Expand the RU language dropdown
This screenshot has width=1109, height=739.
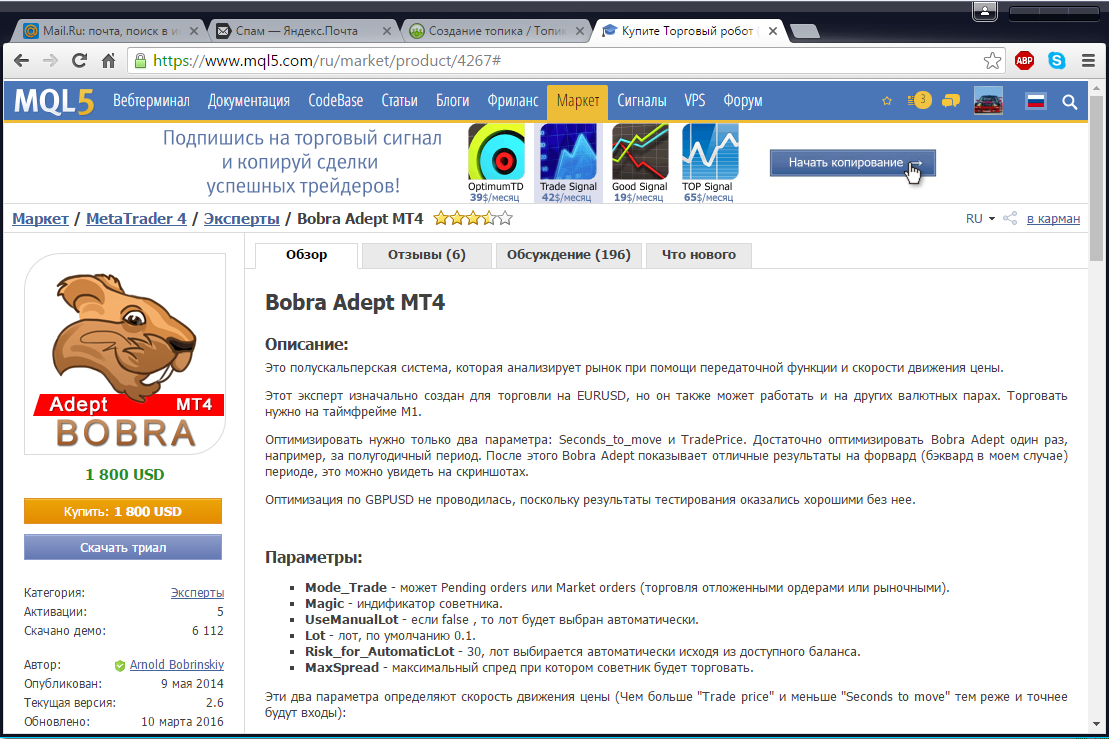coord(980,219)
